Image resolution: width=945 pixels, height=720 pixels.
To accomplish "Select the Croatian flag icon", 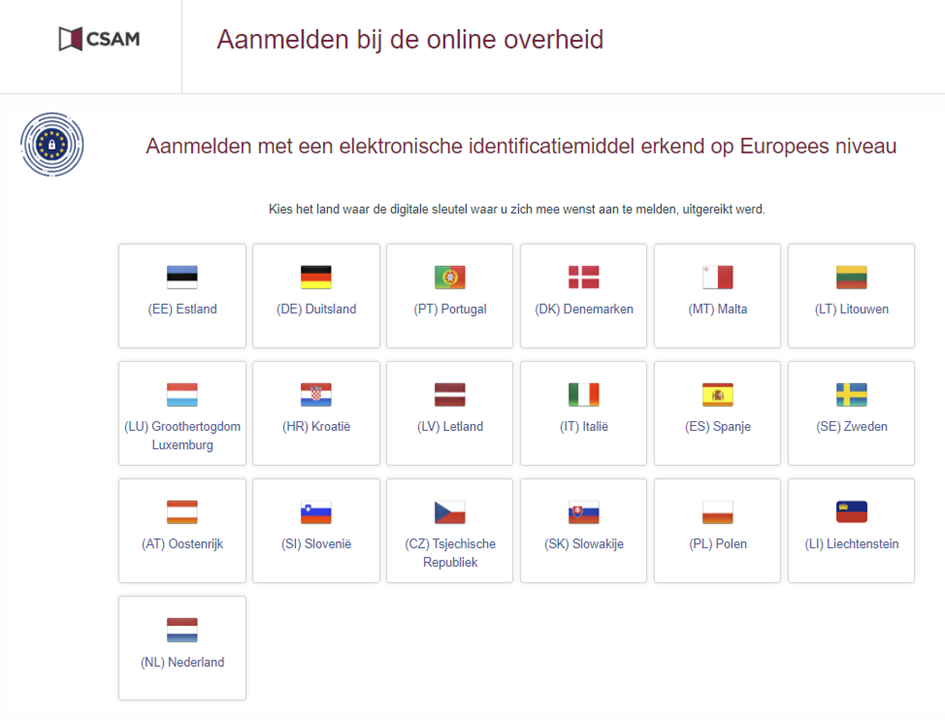I will (x=316, y=395).
